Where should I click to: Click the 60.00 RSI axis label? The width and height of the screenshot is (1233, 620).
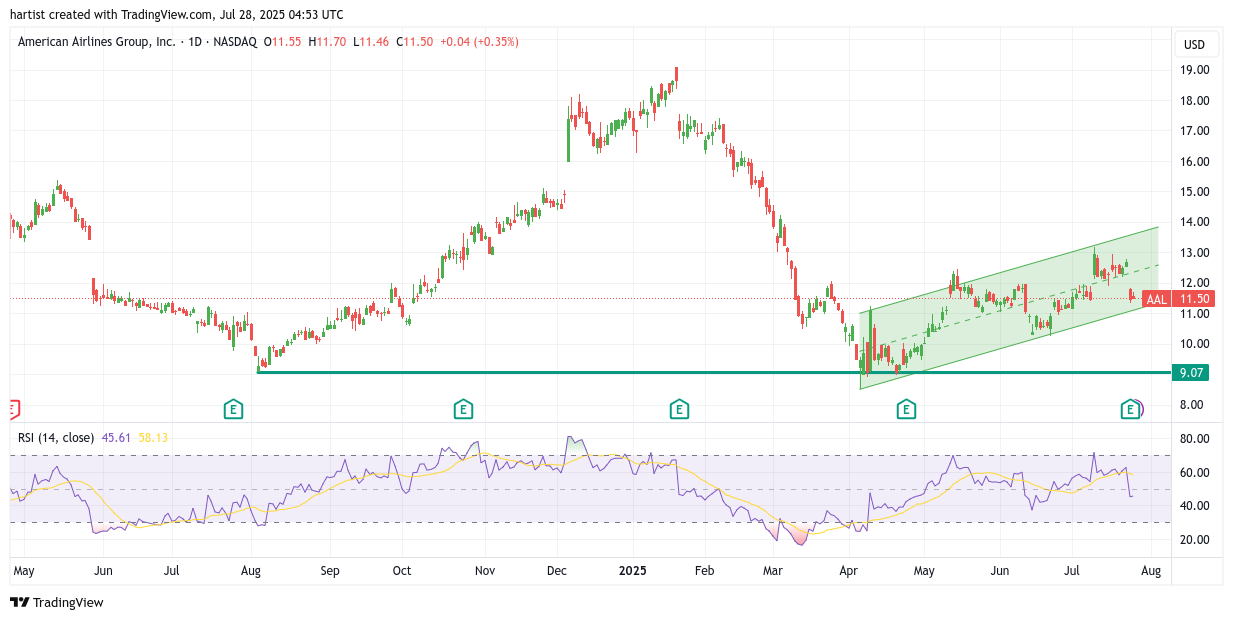pos(1195,472)
